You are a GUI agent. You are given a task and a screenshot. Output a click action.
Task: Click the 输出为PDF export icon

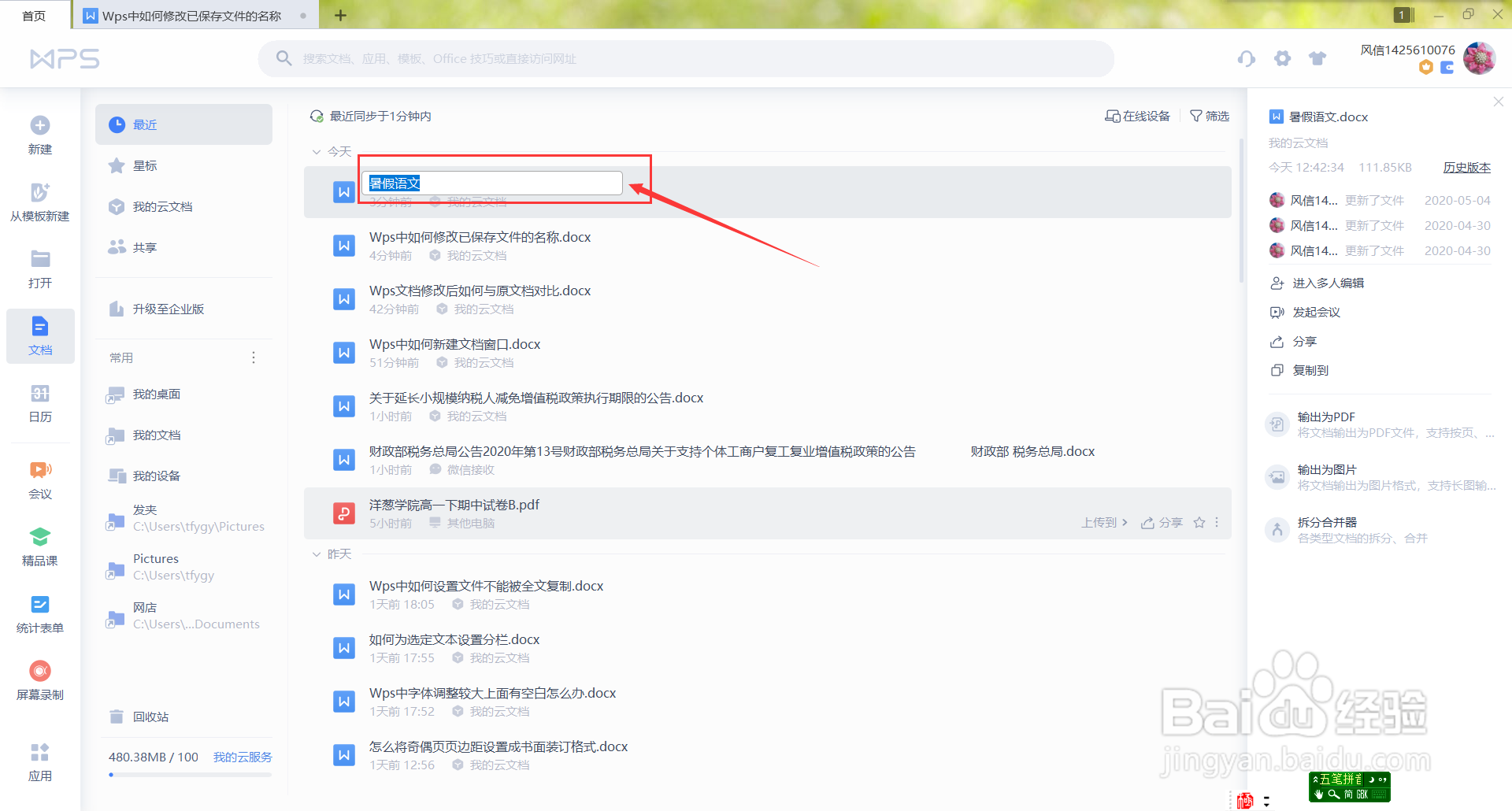[1277, 424]
